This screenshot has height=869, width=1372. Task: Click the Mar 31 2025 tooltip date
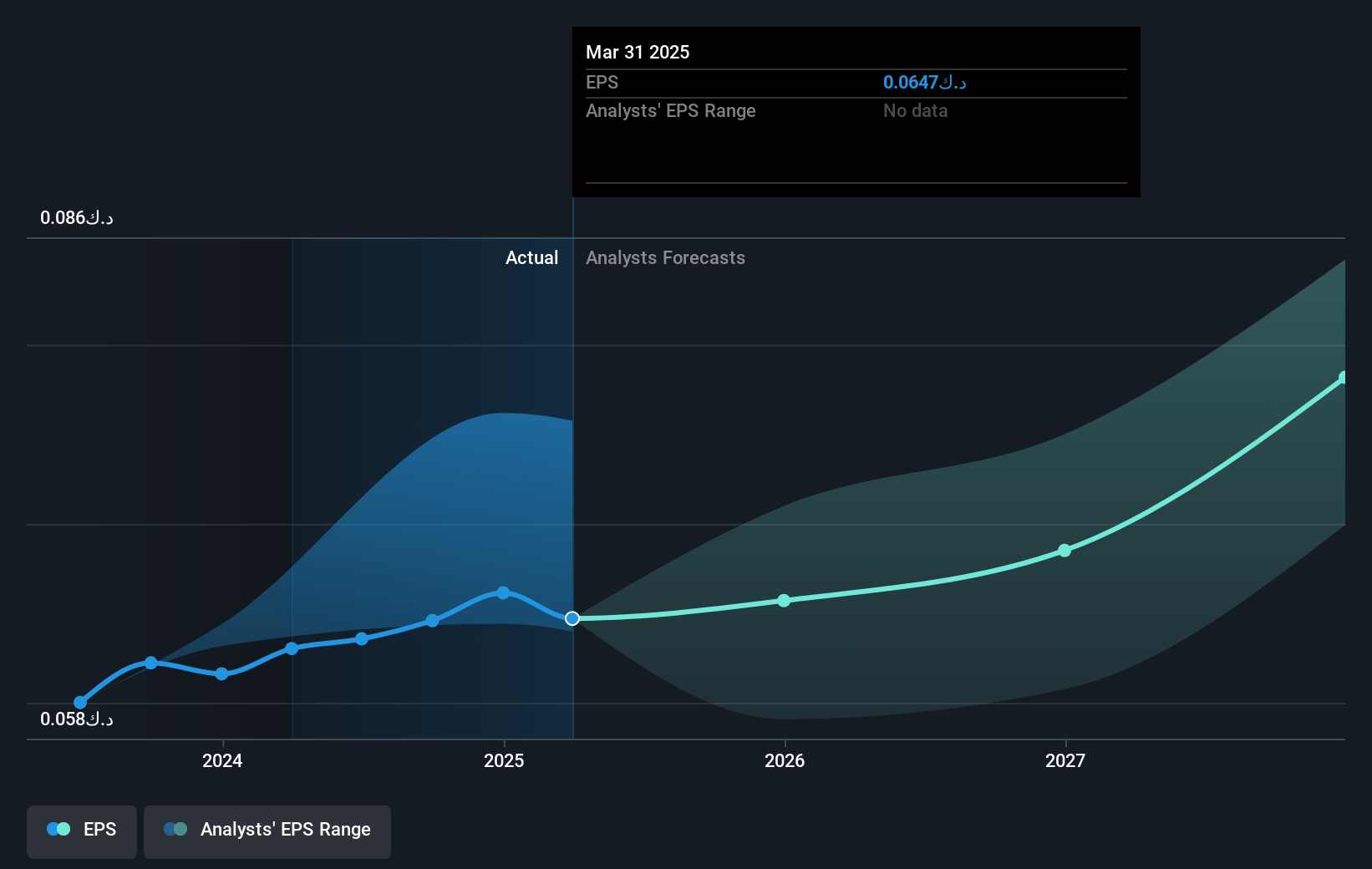point(638,52)
